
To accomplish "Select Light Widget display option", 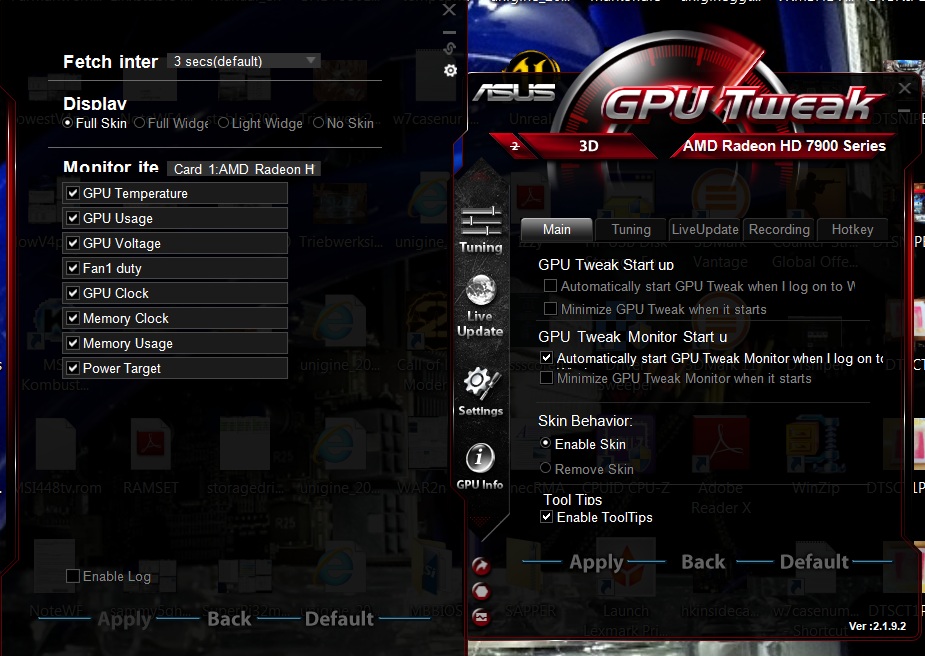I will (224, 123).
